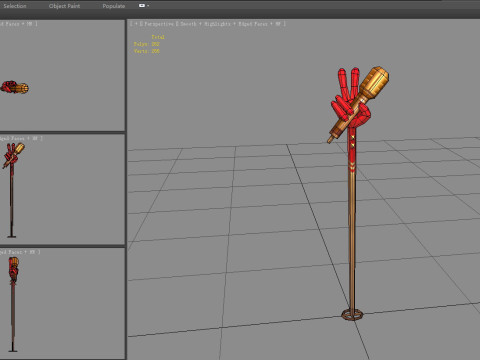
Task: Open the Smooth + Highlights shading menu
Action: (205, 24)
